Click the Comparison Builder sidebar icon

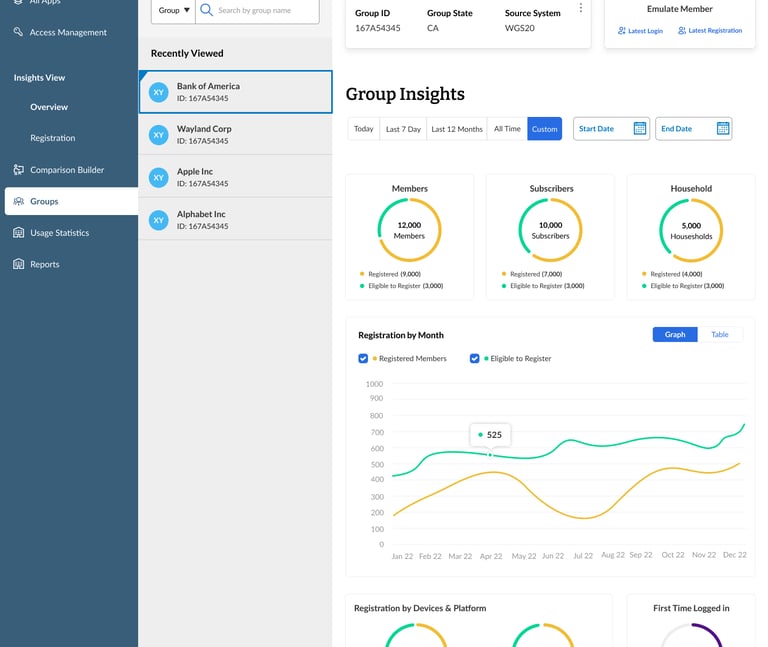[19, 169]
